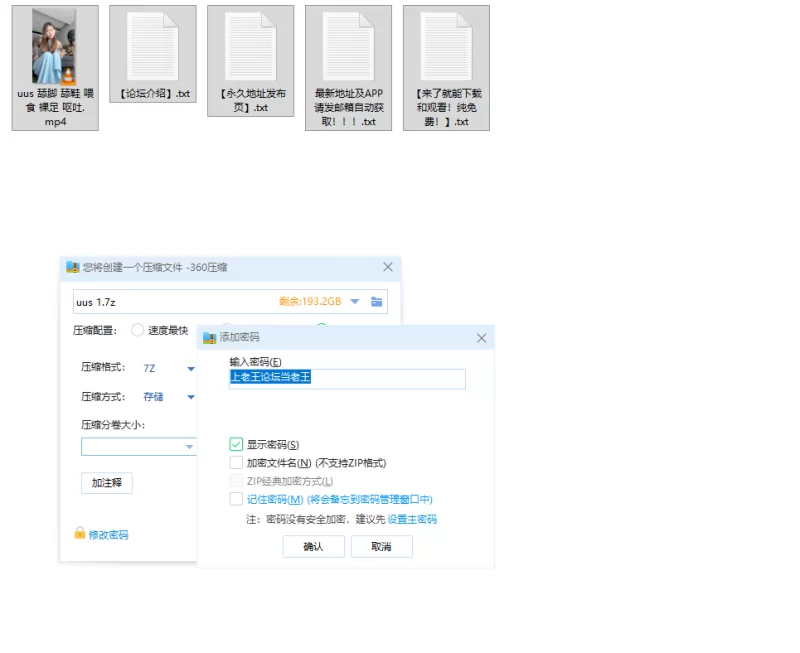The width and height of the screenshot is (800, 653).
Task: Uncheck the 显示密码 checkbox
Action: click(236, 445)
